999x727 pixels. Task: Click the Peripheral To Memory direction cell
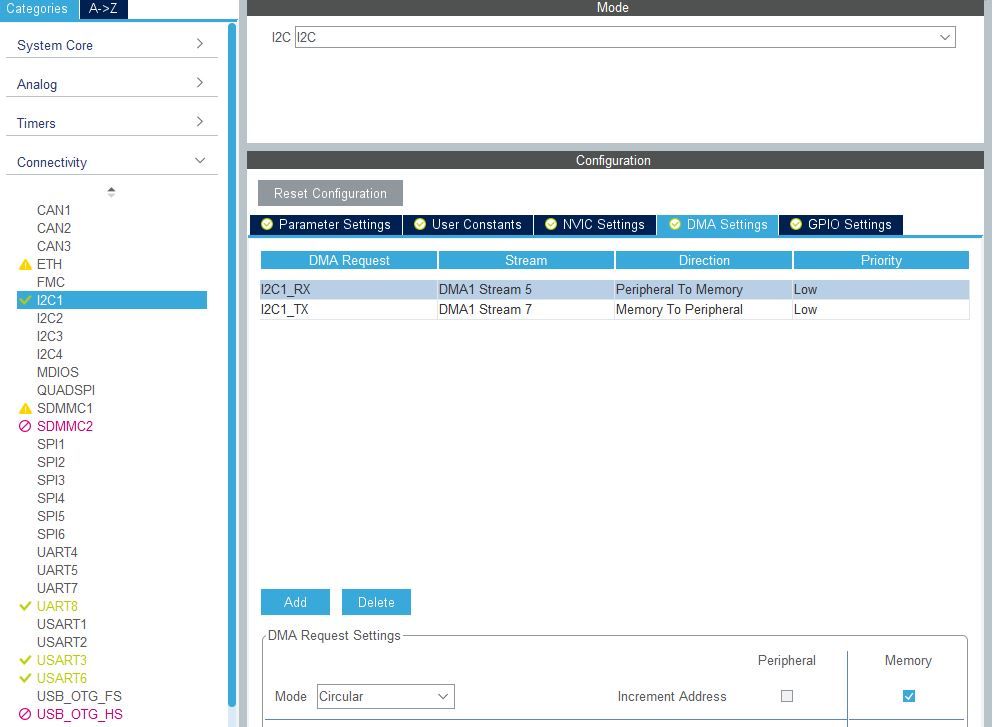(x=704, y=289)
